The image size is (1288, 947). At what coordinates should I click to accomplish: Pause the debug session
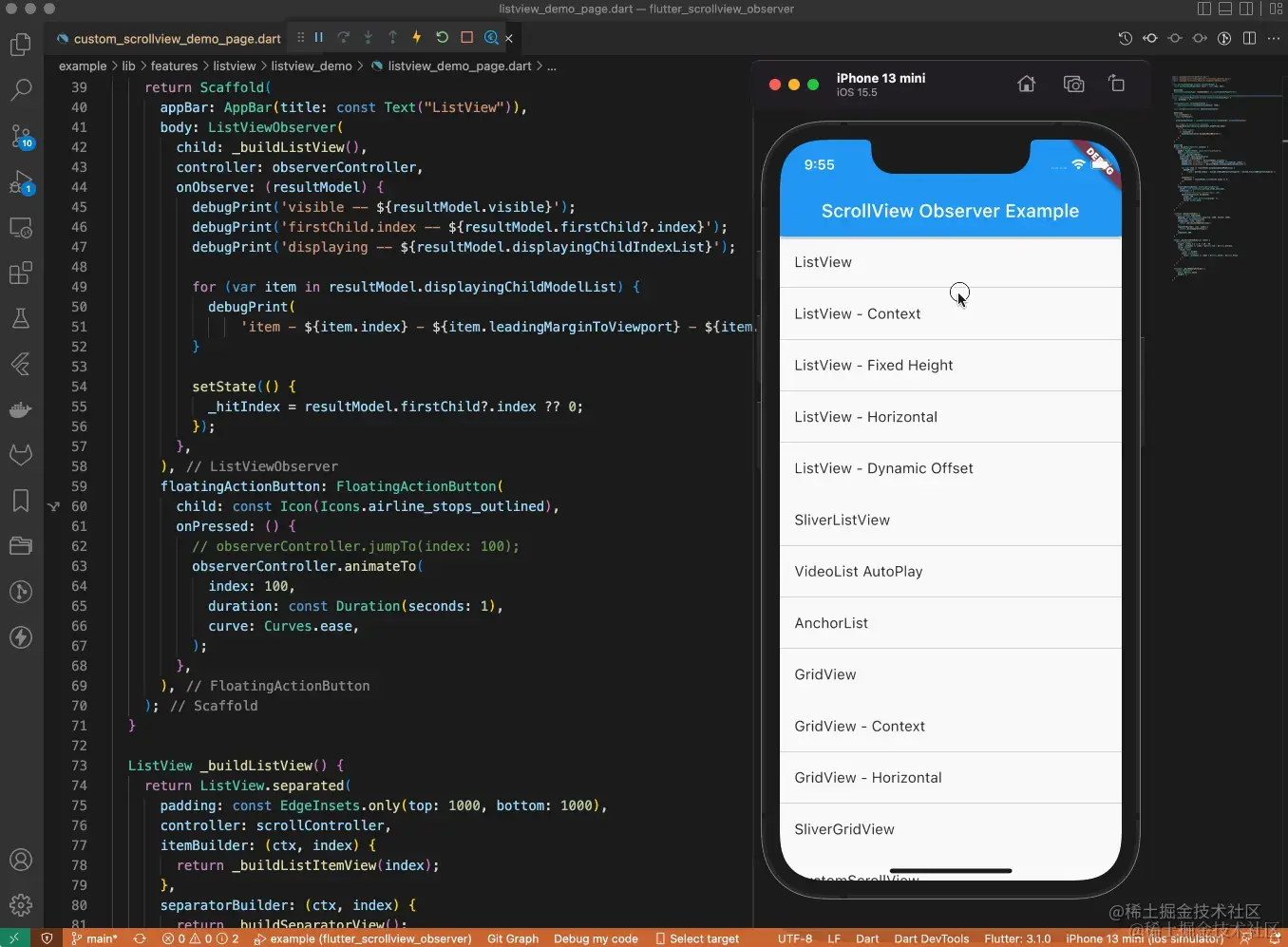pyautogui.click(x=319, y=37)
